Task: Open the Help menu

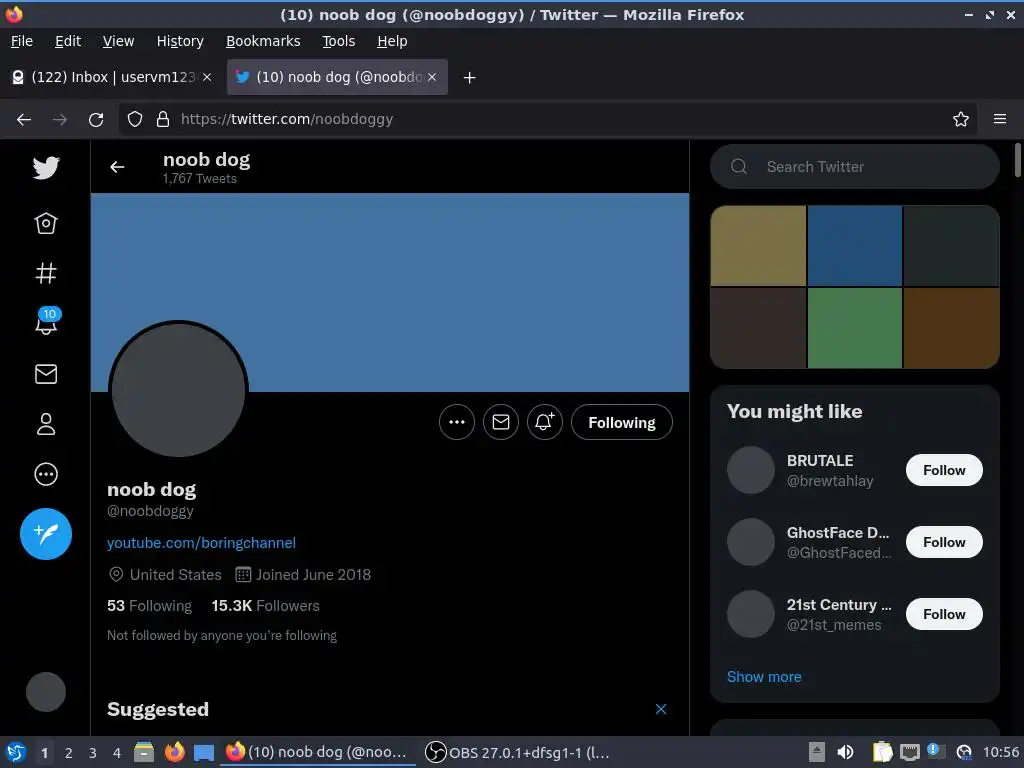Action: (x=392, y=41)
